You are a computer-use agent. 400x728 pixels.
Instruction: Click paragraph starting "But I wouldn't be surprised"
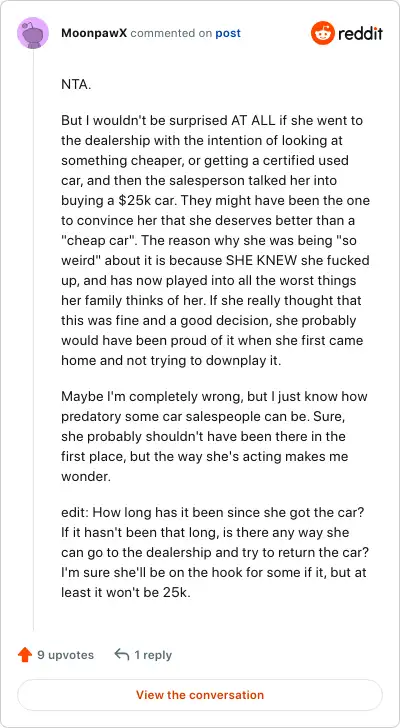tap(215, 240)
